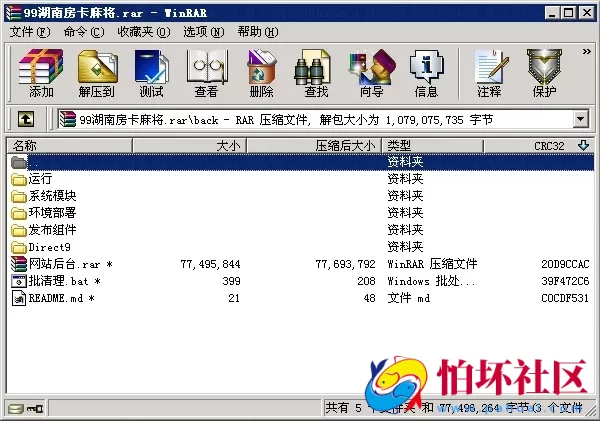Image resolution: width=600 pixels, height=421 pixels.
Task: Open the 帮助(H) menu
Action: point(258,32)
